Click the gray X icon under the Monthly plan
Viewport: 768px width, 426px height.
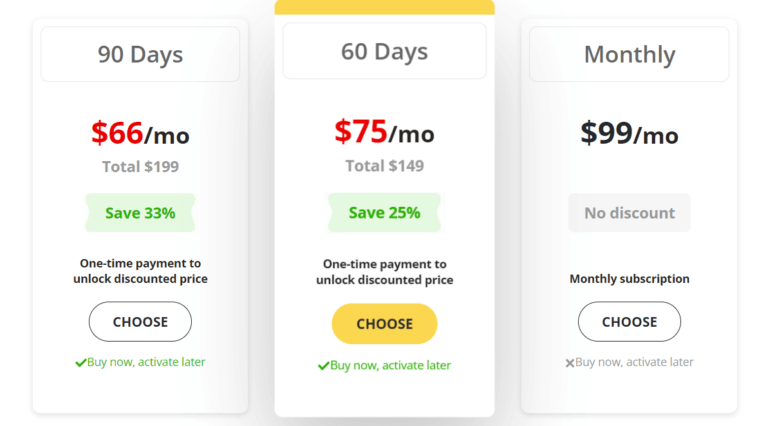570,363
